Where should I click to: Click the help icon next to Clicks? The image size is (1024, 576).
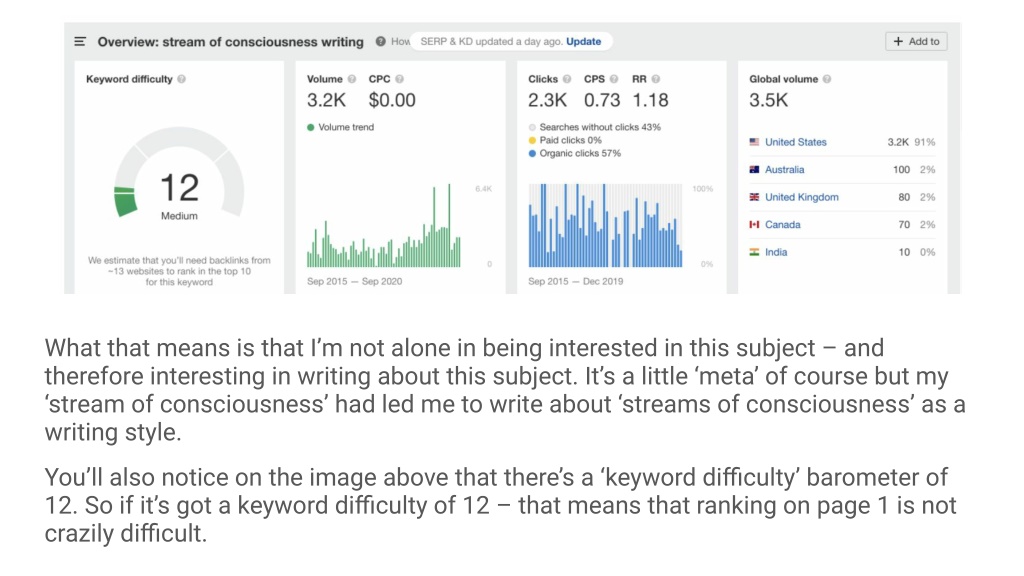click(567, 79)
